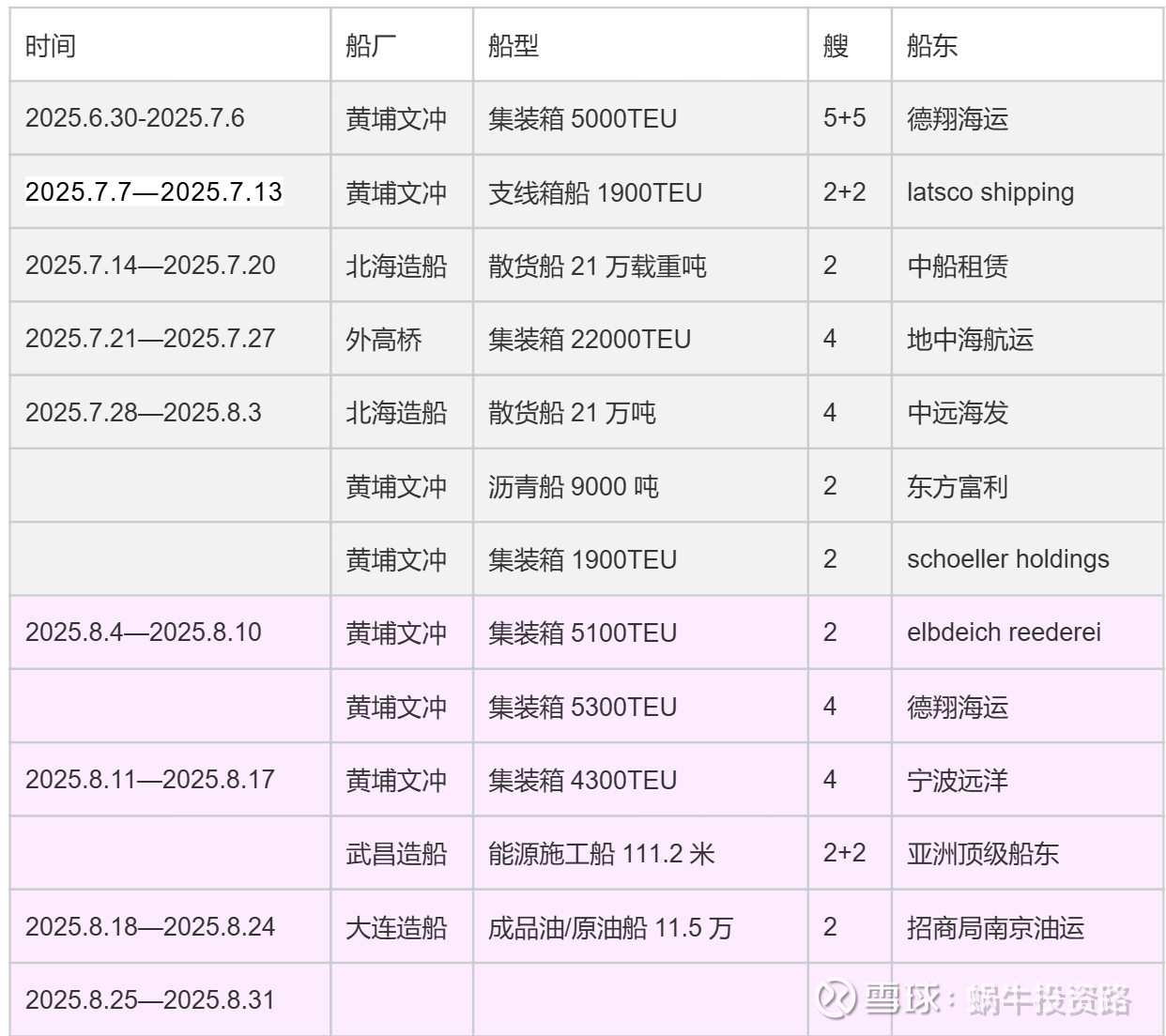Click the latsco shipping owner cell

990,192
